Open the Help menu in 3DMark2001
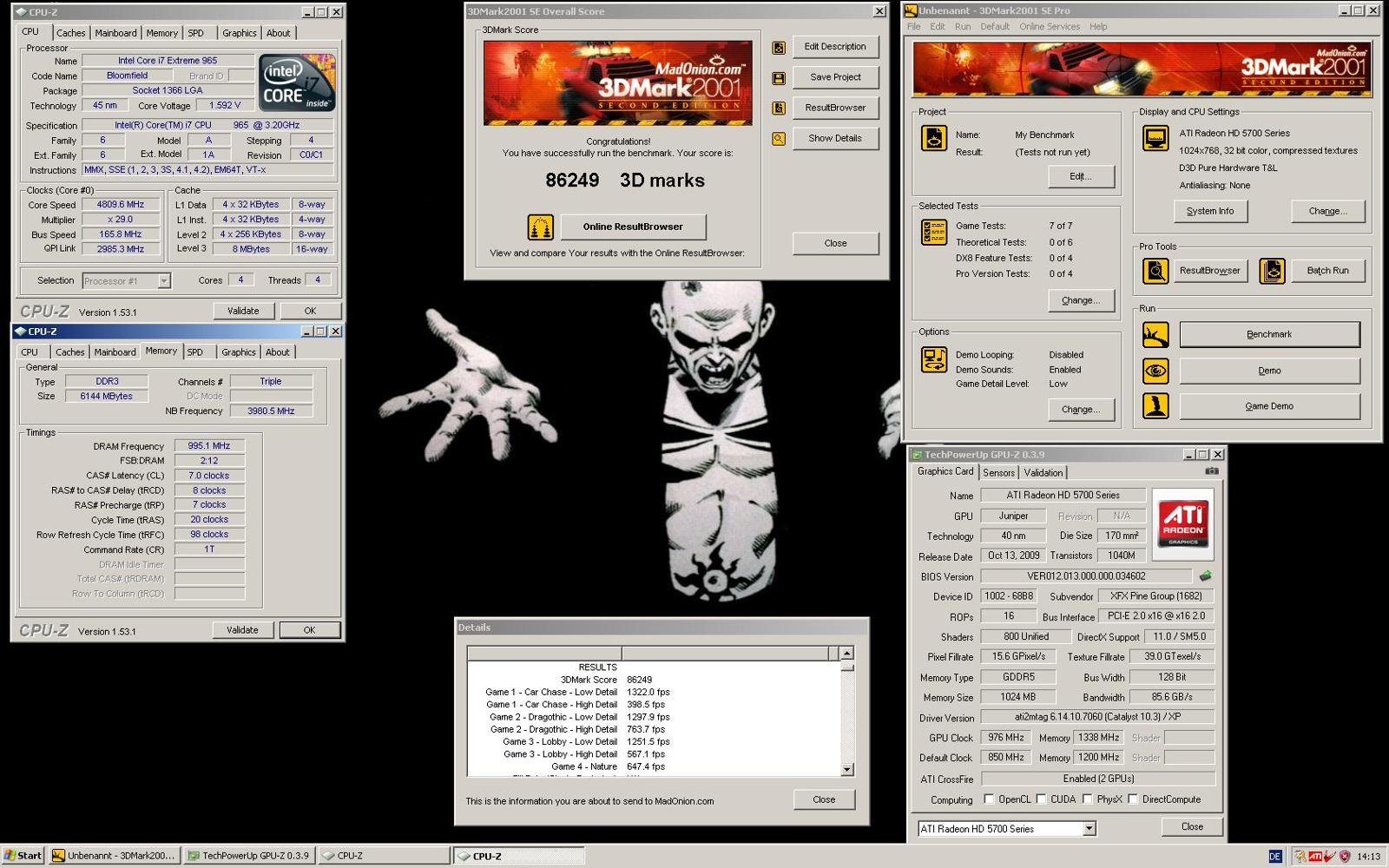This screenshot has width=1389, height=868. (x=1098, y=27)
